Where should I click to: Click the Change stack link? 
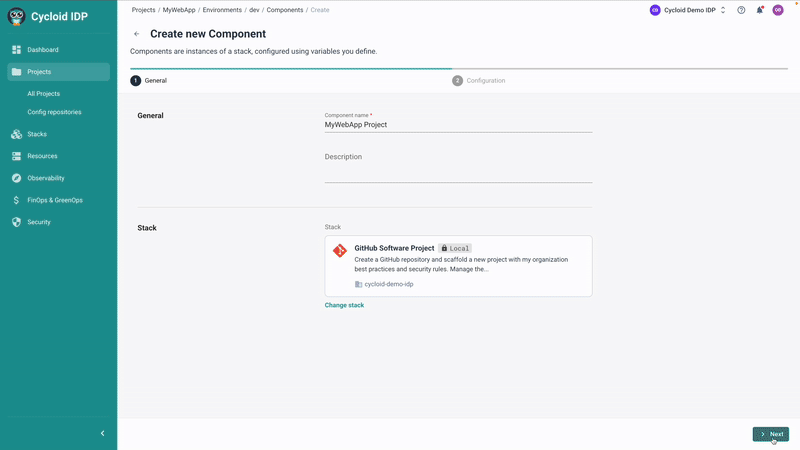pos(344,305)
